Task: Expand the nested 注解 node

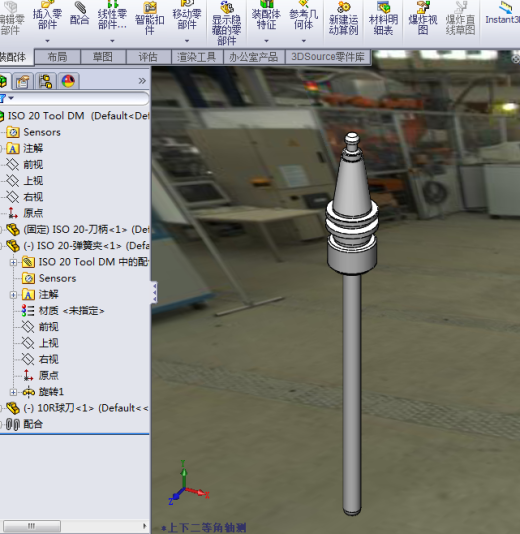Action: tap(13, 295)
